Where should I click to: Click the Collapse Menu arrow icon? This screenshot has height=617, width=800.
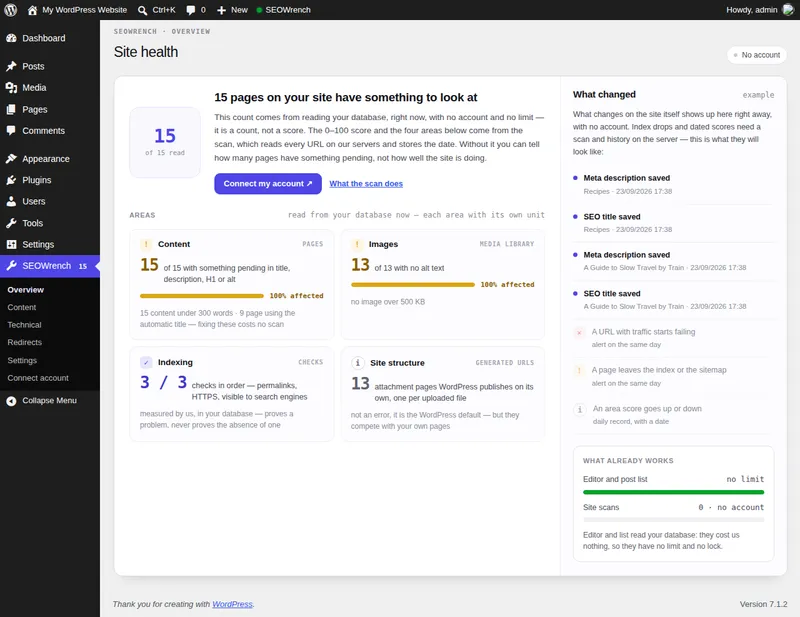(11, 401)
